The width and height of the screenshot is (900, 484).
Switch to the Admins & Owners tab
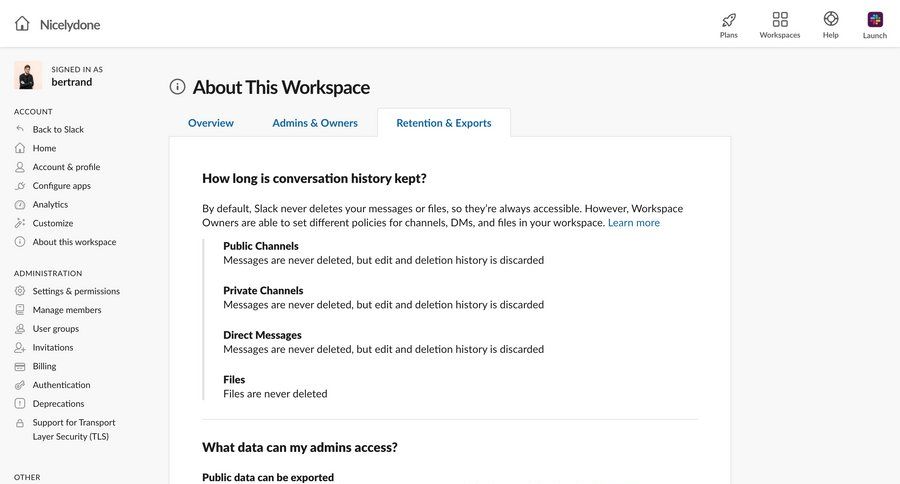[315, 123]
